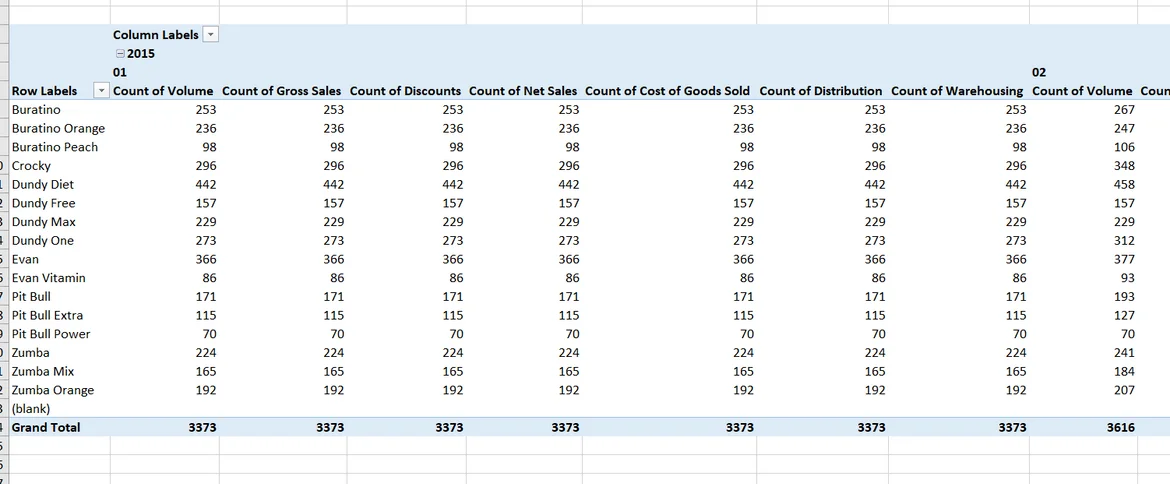Open the Row Labels filter dropdown
1170x484 pixels.
click(x=100, y=91)
